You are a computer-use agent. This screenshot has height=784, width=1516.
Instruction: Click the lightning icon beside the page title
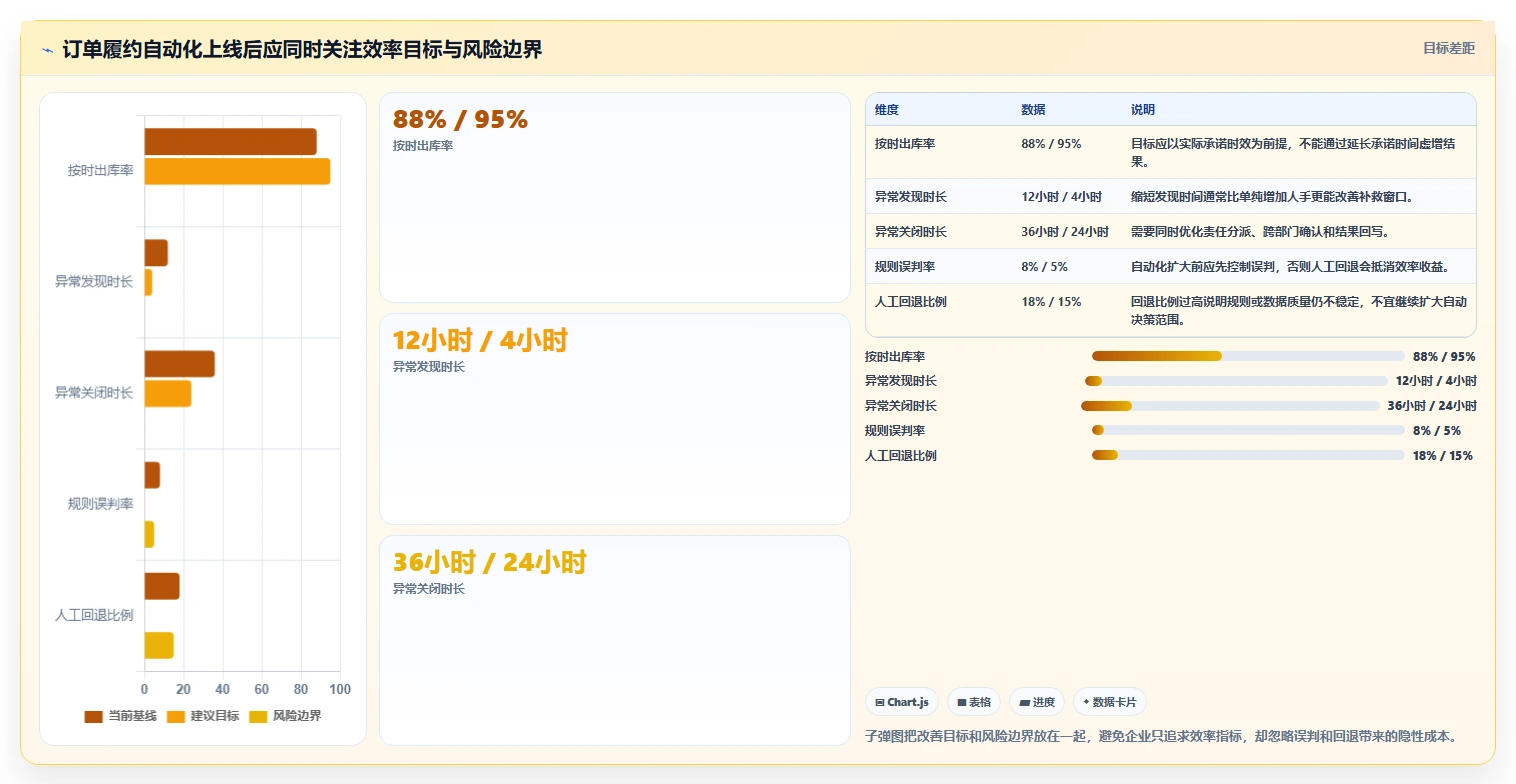pos(48,50)
